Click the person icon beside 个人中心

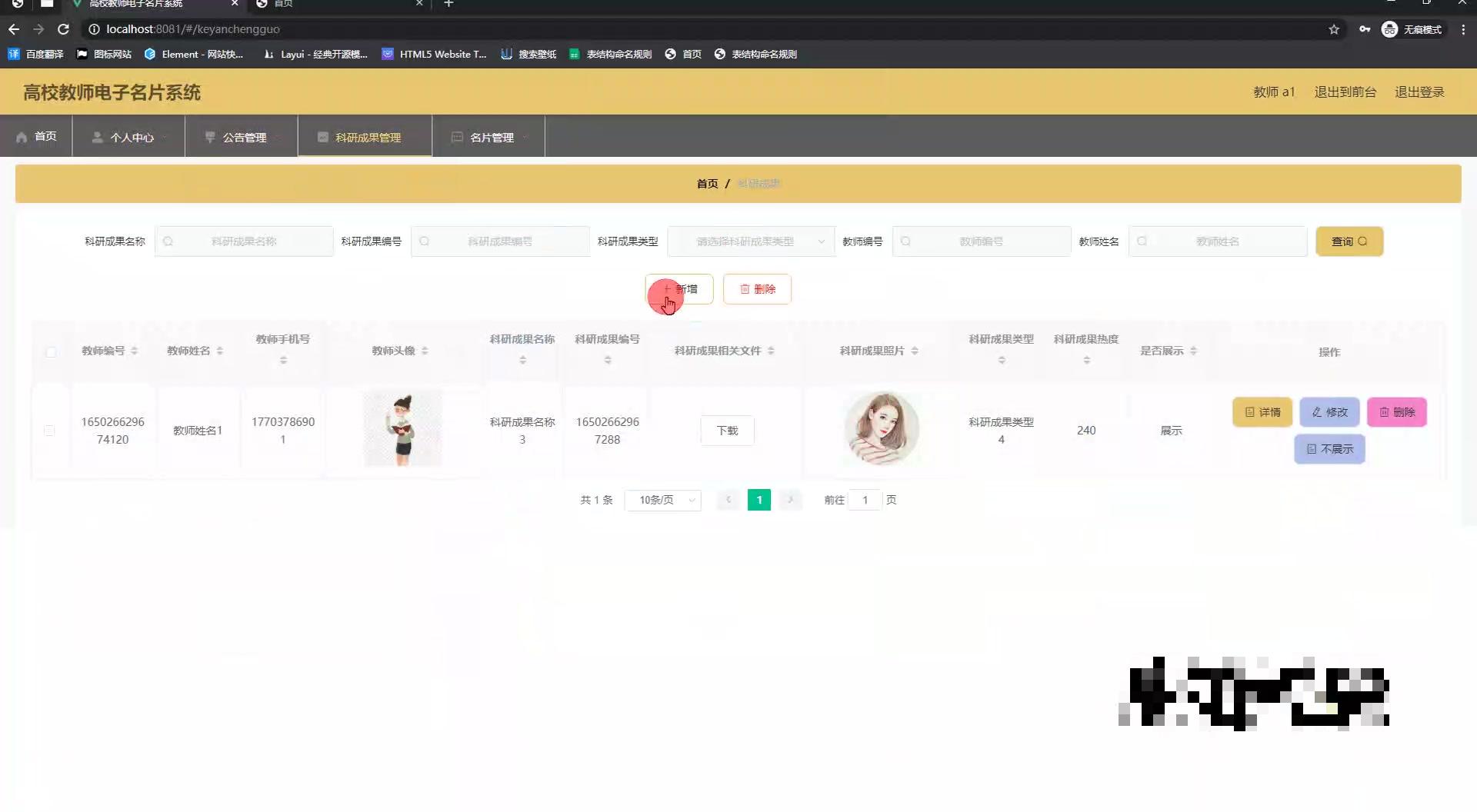97,137
